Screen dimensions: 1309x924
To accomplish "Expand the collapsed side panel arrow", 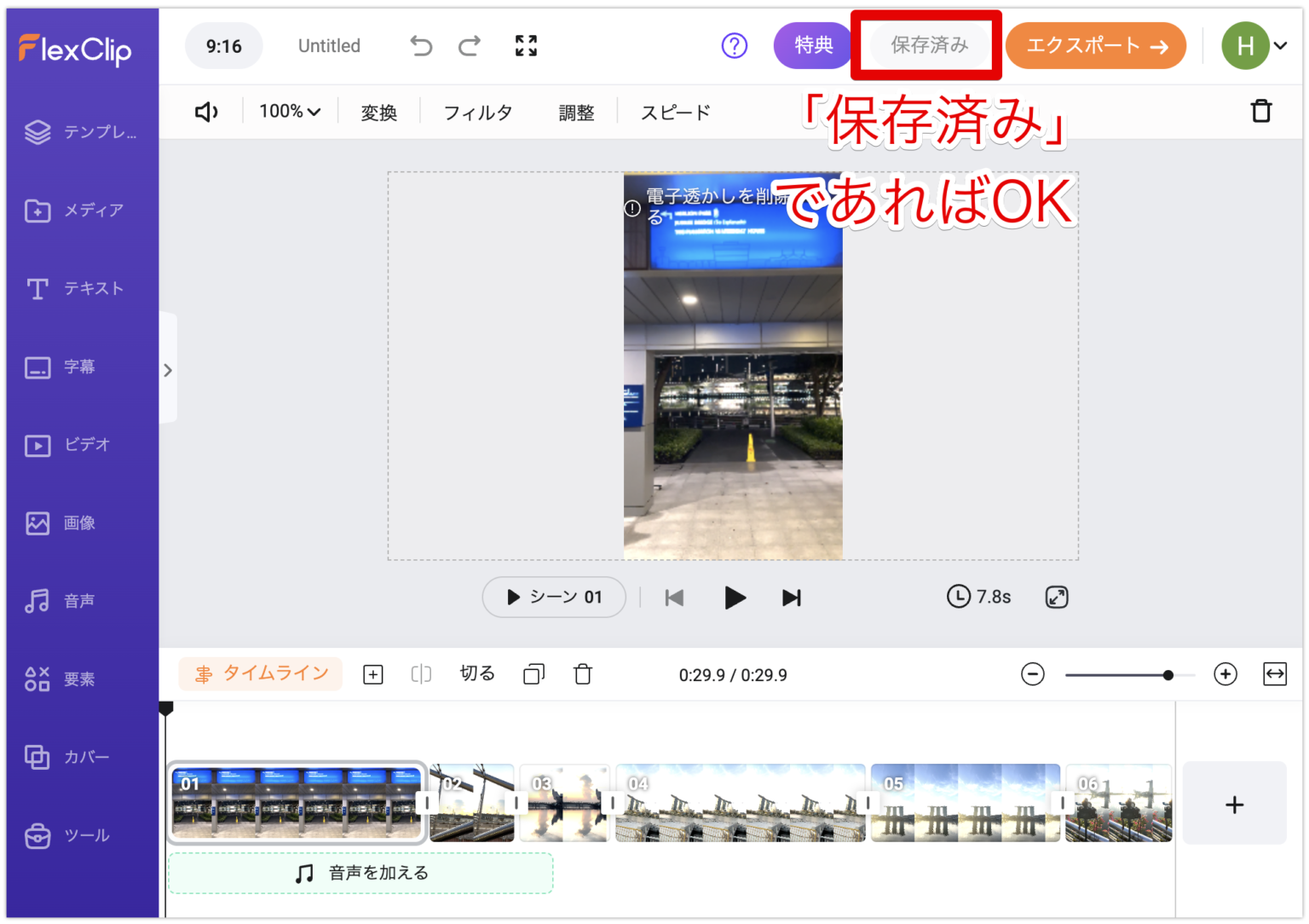I will [167, 368].
